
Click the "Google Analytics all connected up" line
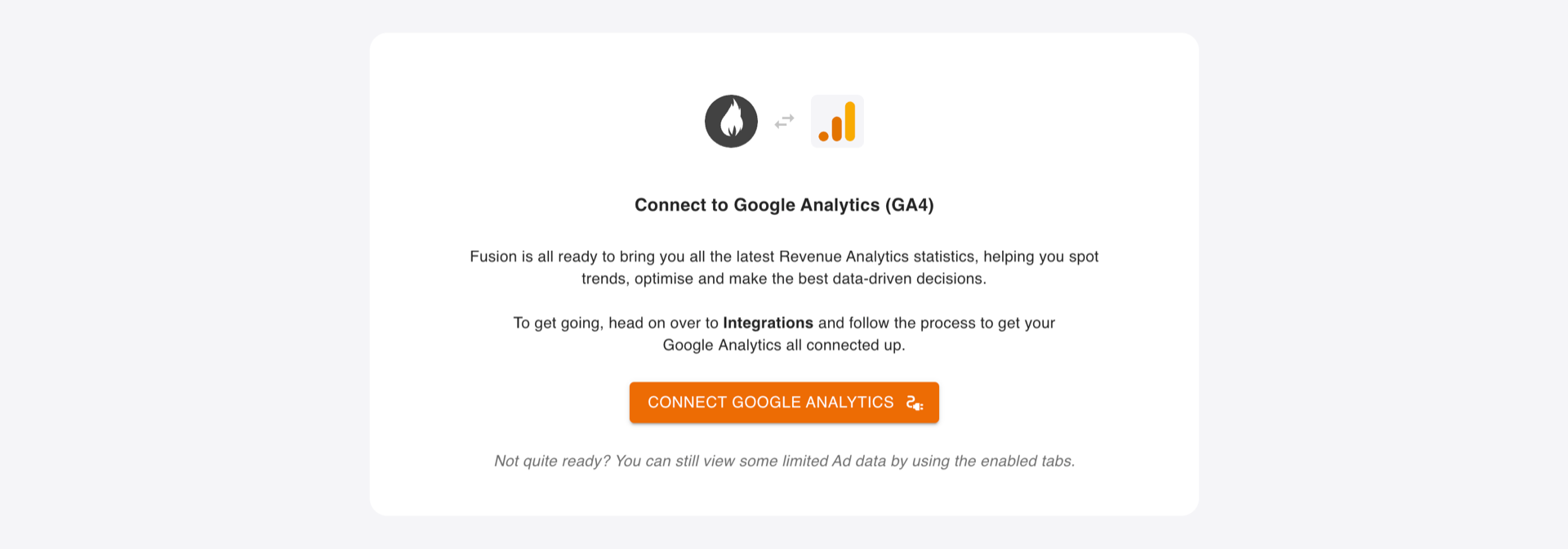(784, 345)
